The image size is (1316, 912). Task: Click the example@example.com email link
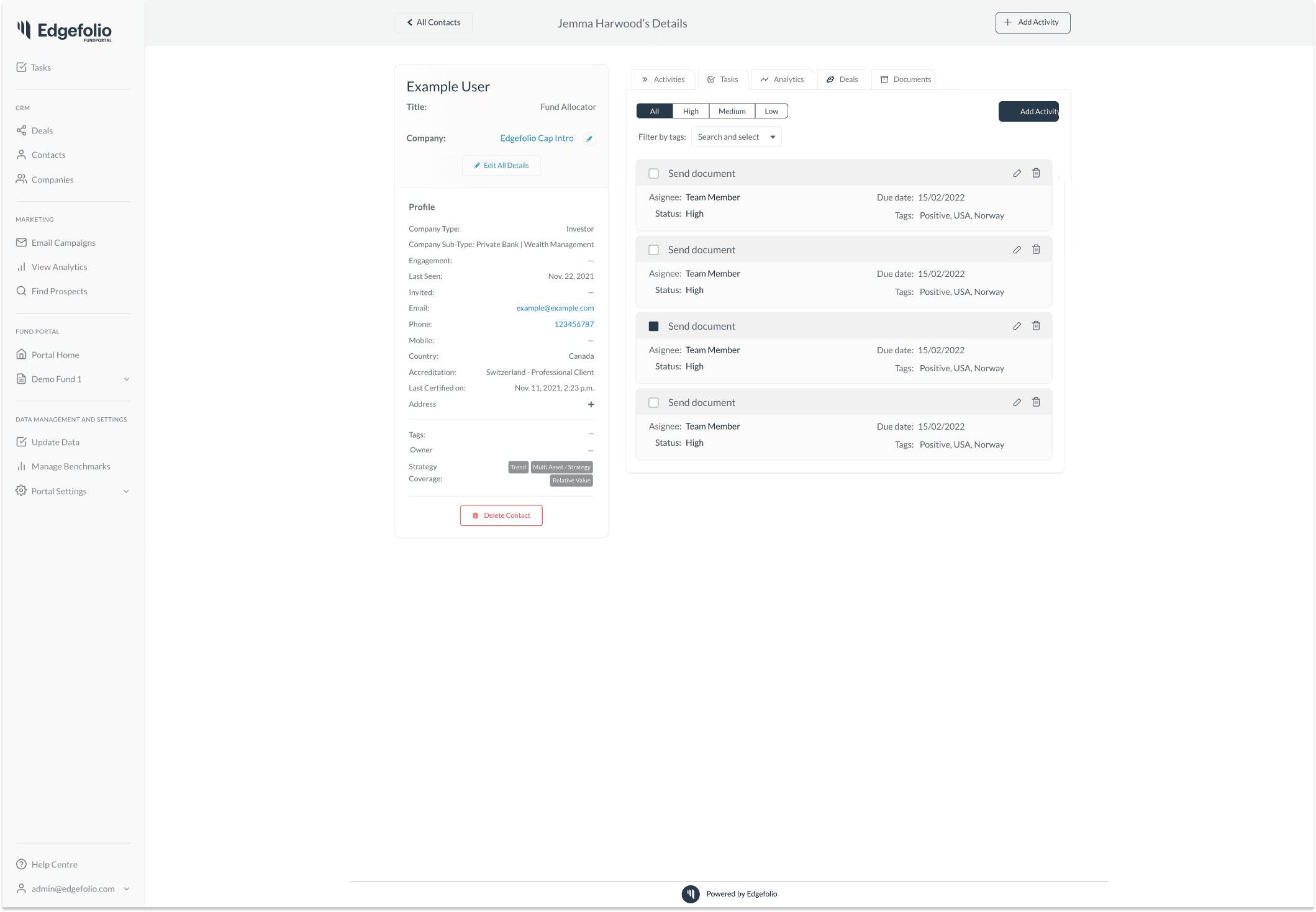point(555,308)
